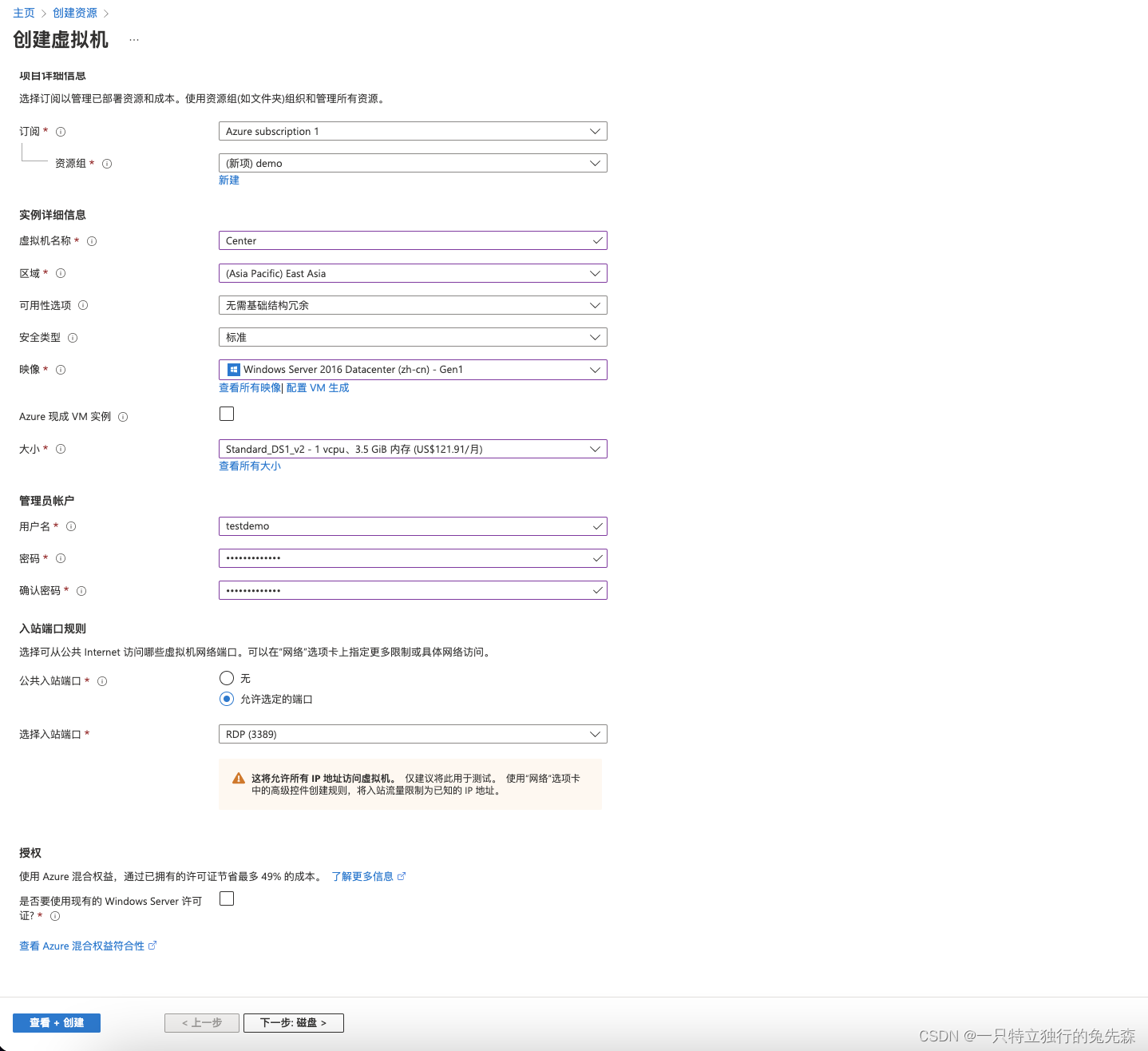The height and width of the screenshot is (1051, 1148).
Task: Go to 创建资源 breadcrumb
Action: click(x=75, y=13)
